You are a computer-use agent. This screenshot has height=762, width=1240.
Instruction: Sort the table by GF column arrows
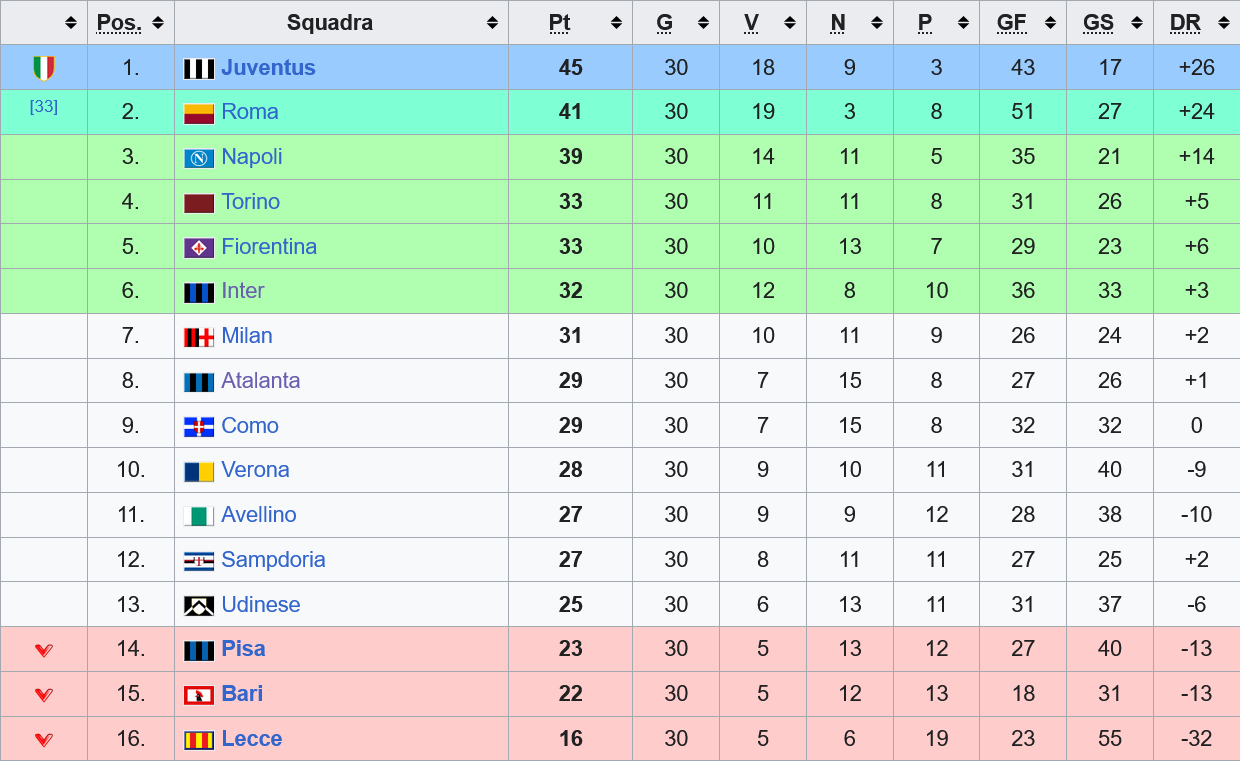click(x=1050, y=23)
